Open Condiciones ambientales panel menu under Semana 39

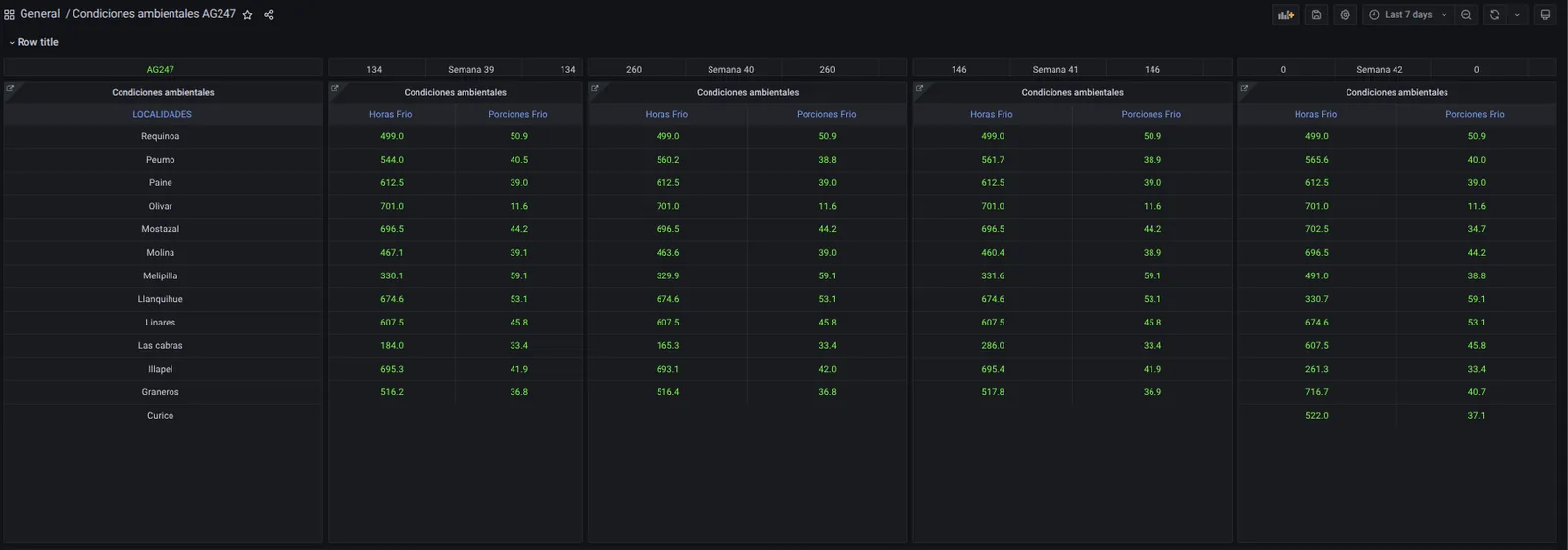point(455,92)
